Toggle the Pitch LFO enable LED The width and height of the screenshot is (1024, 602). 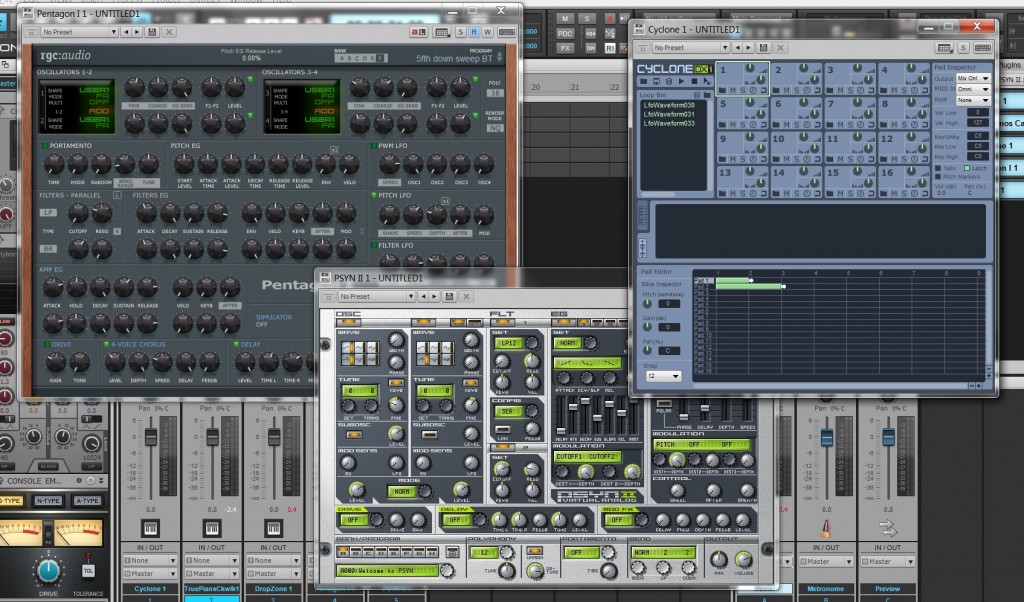coord(374,195)
